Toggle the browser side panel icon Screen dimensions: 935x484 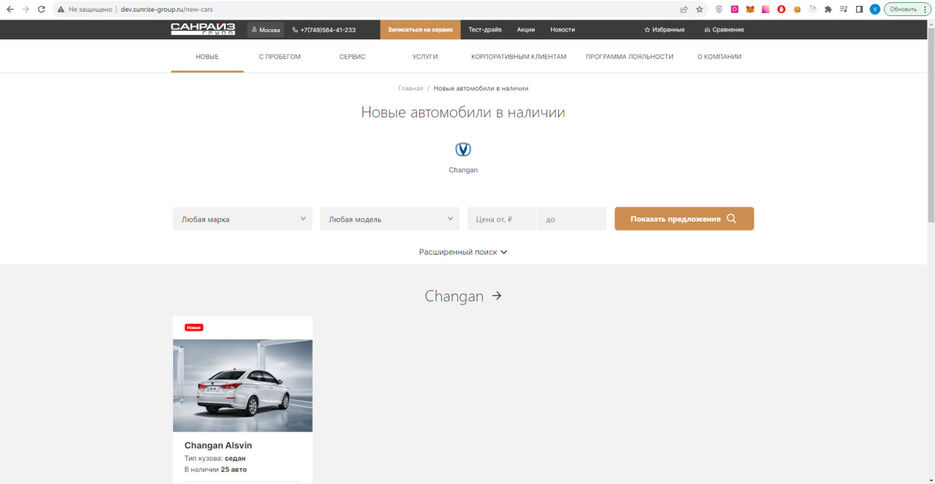click(x=859, y=10)
